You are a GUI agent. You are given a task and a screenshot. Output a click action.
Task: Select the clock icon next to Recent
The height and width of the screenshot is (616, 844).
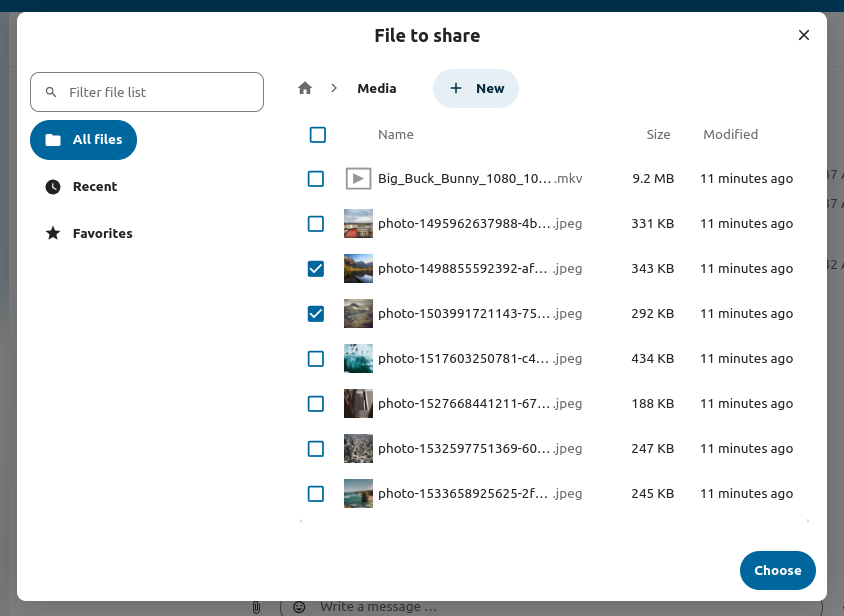coord(52,186)
